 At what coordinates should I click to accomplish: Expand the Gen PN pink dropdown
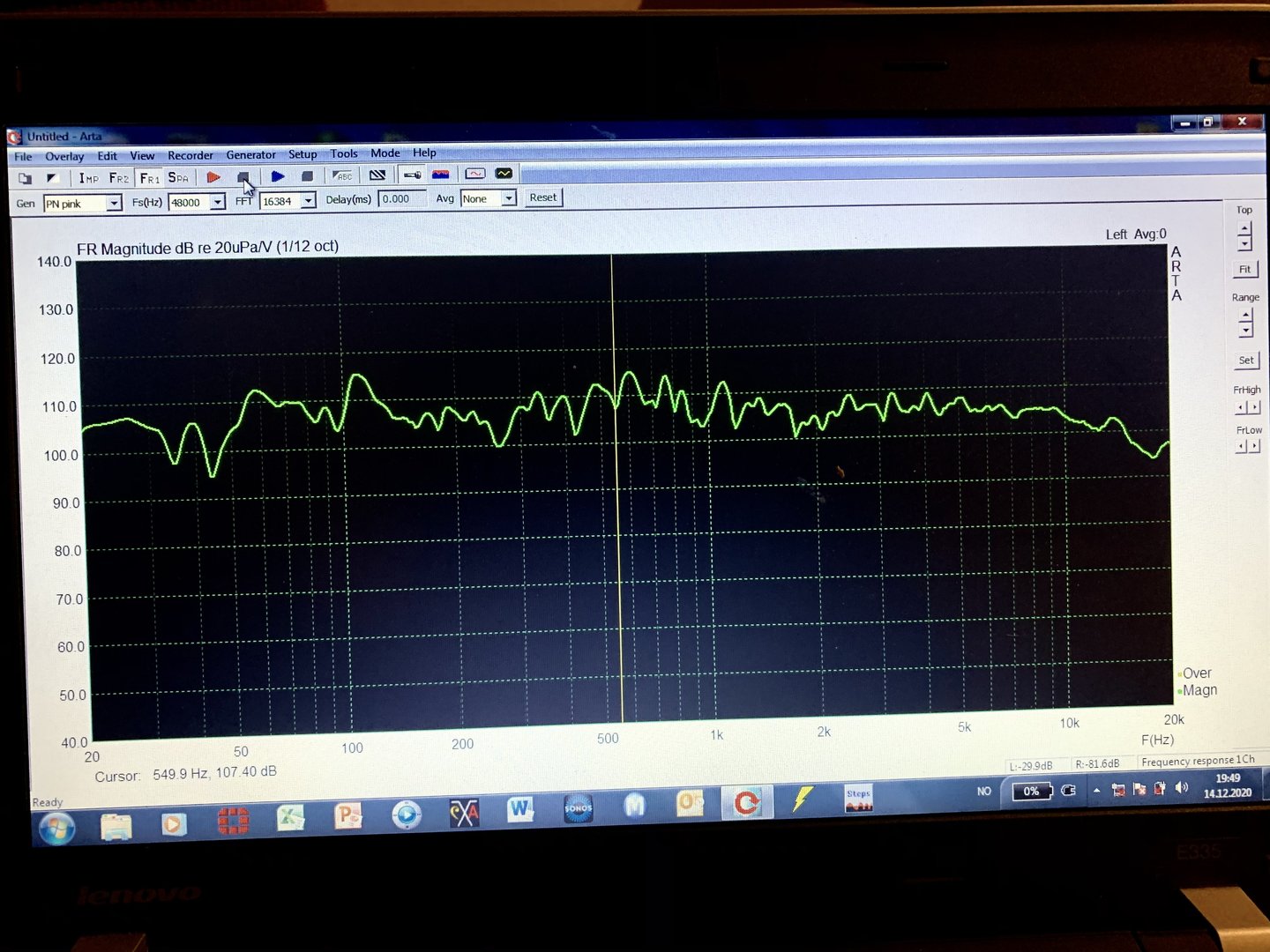pos(114,204)
